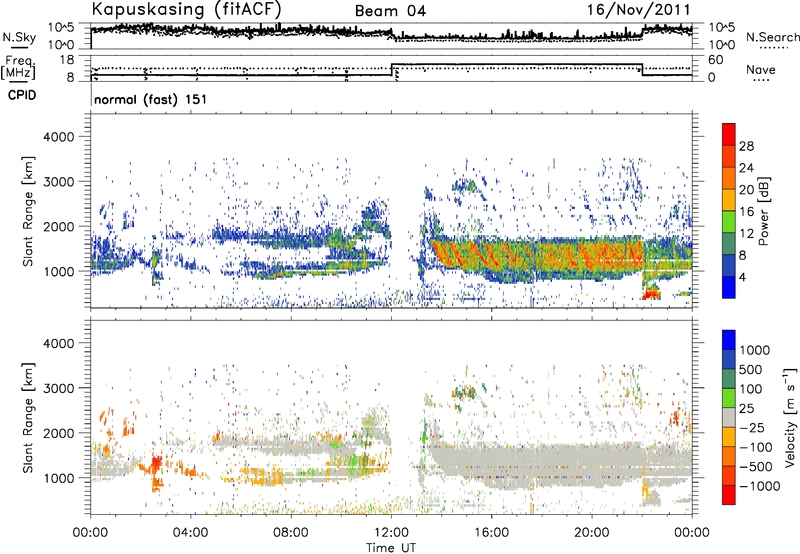Click the 18 frequency axis tick
800x554 pixels.
(67, 60)
